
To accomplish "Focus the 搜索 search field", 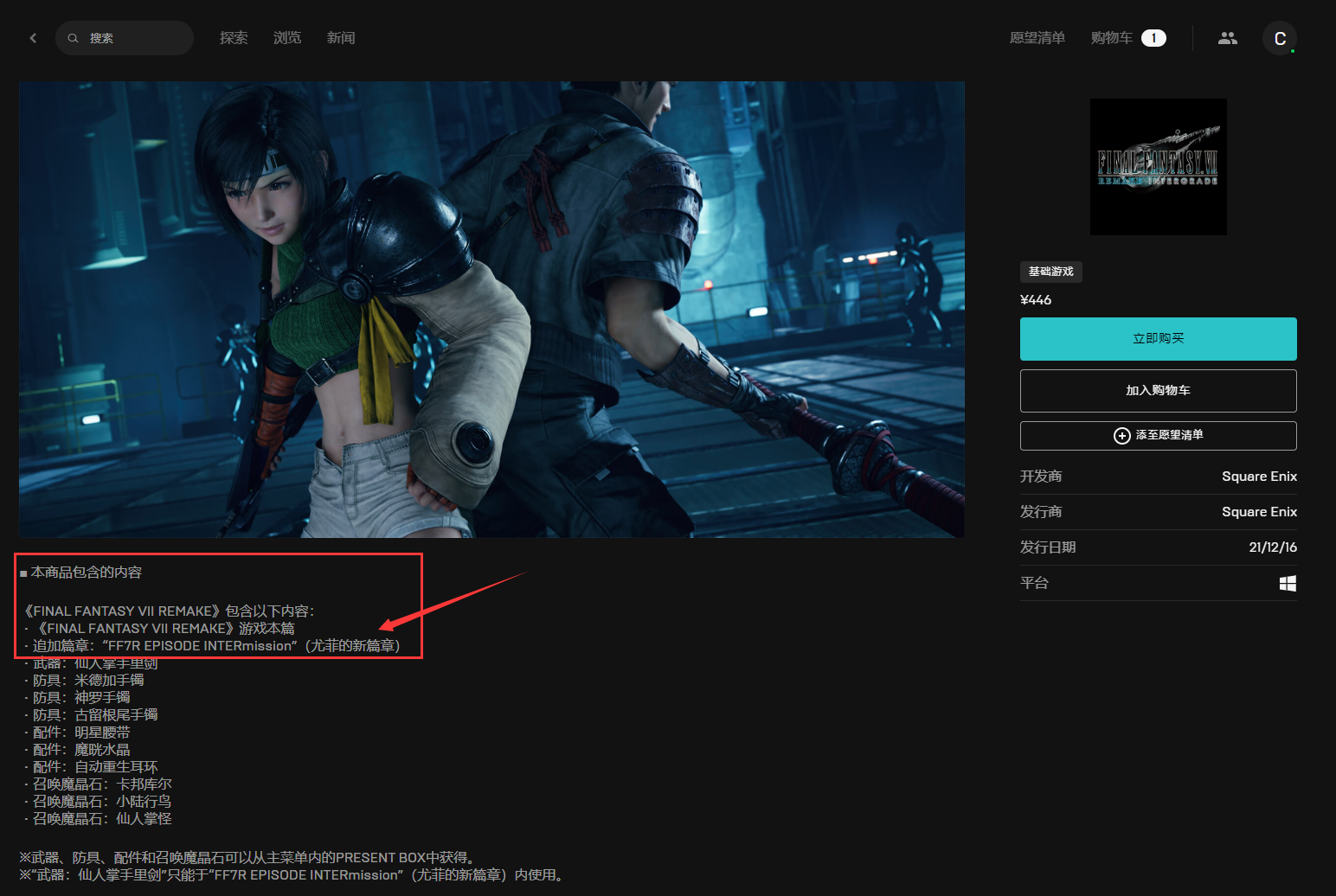I will (x=125, y=38).
